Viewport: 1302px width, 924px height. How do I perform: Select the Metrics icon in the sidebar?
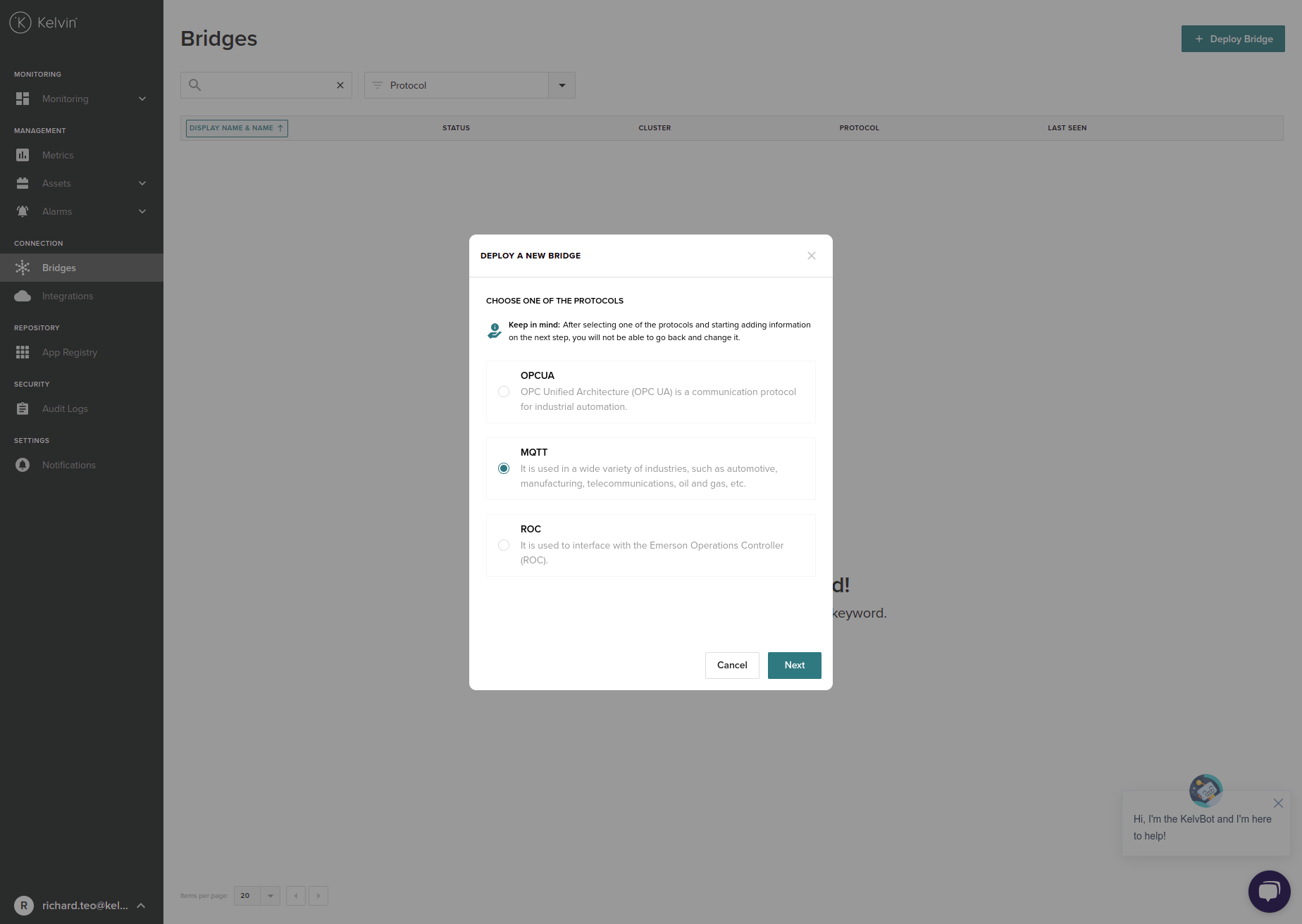(x=23, y=155)
